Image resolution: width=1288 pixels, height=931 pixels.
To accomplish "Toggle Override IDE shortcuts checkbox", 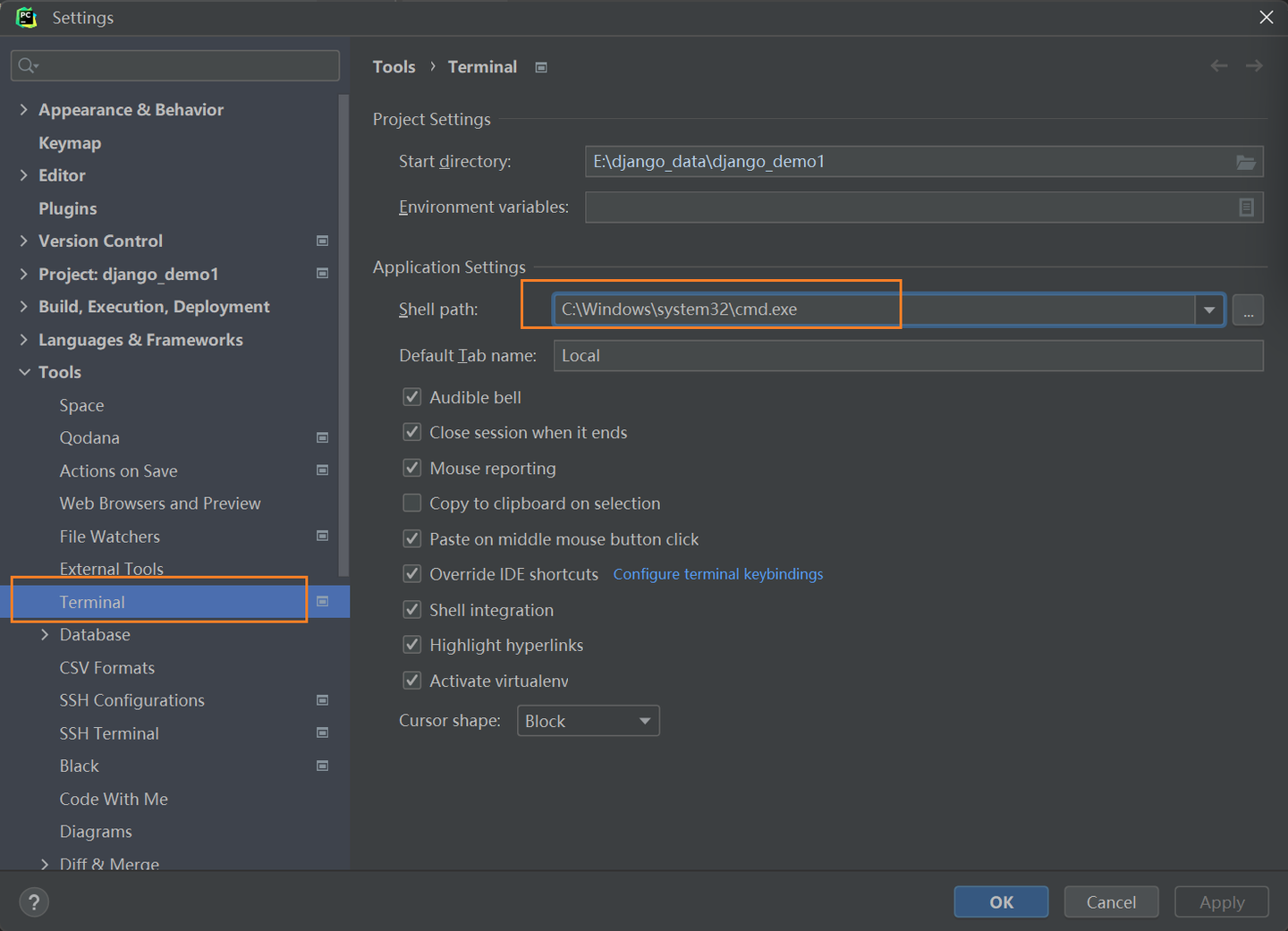I will [x=412, y=574].
